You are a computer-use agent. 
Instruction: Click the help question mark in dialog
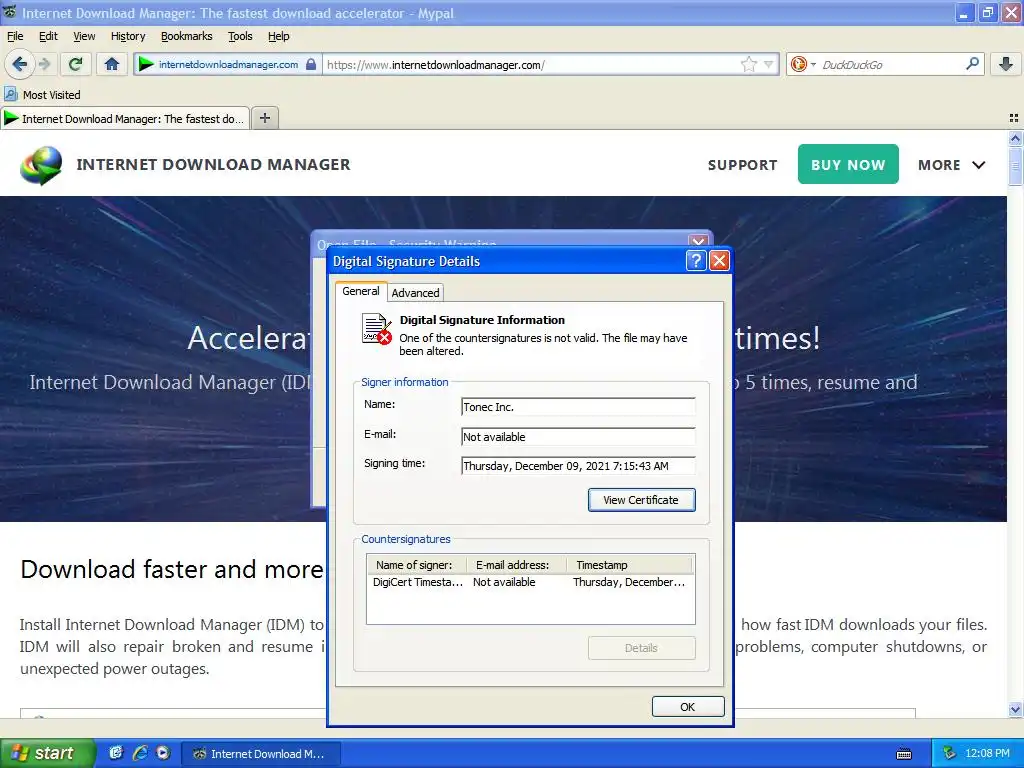tap(696, 261)
